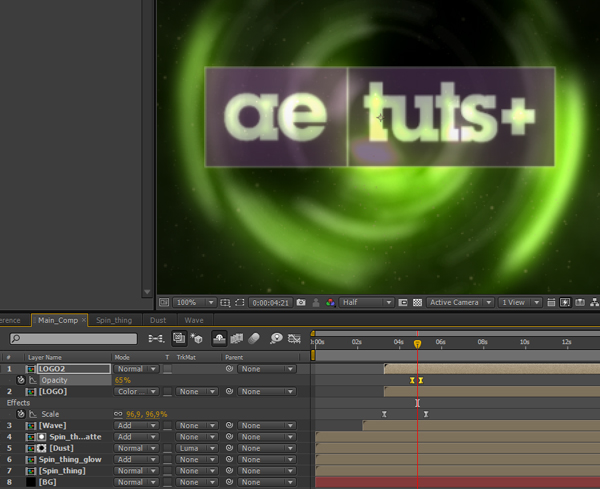Select the LOGO2 layer name
Viewport: 600px width, 489px height.
point(74,369)
